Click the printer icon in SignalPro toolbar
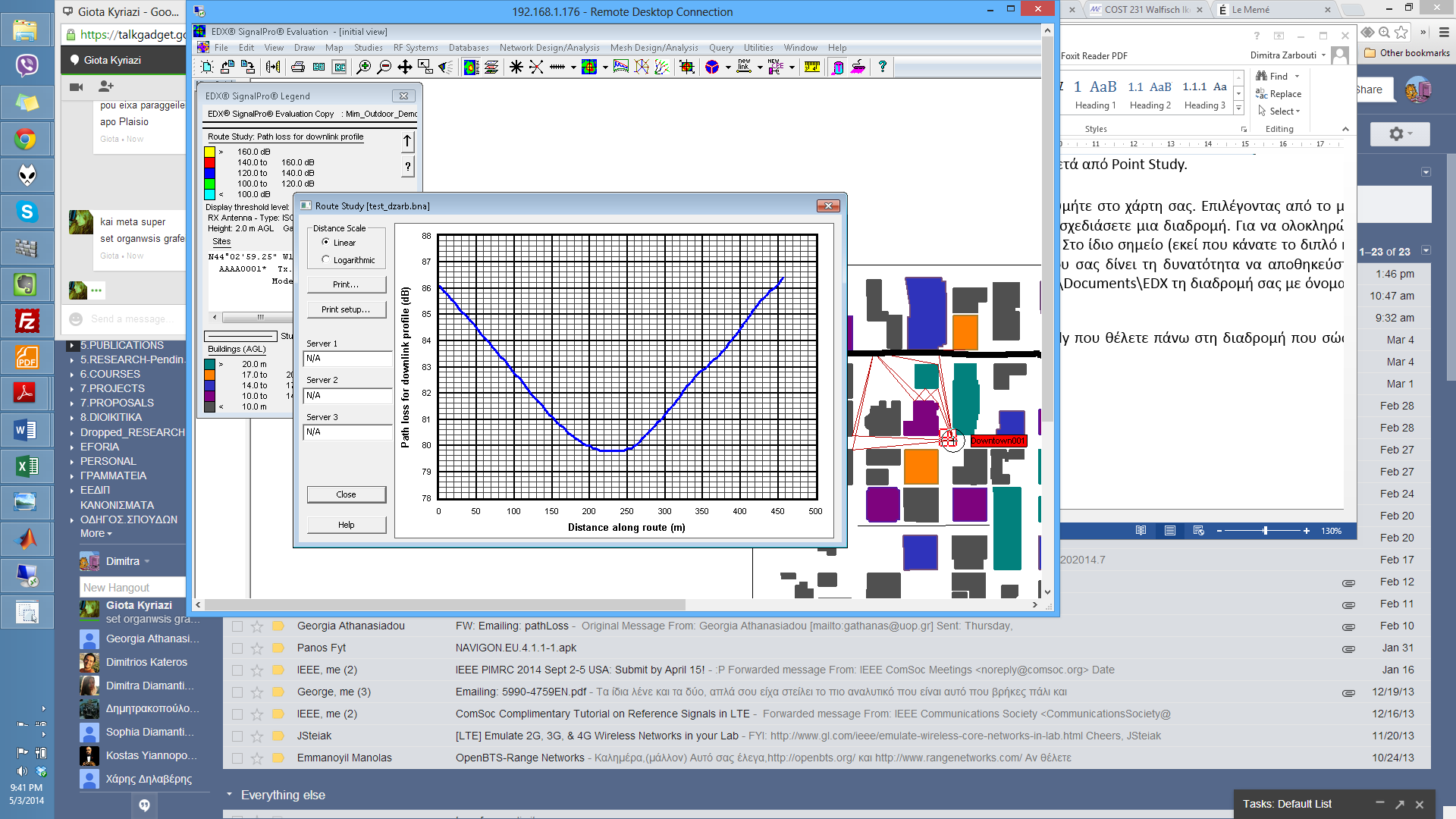The height and width of the screenshot is (819, 1456). click(298, 67)
